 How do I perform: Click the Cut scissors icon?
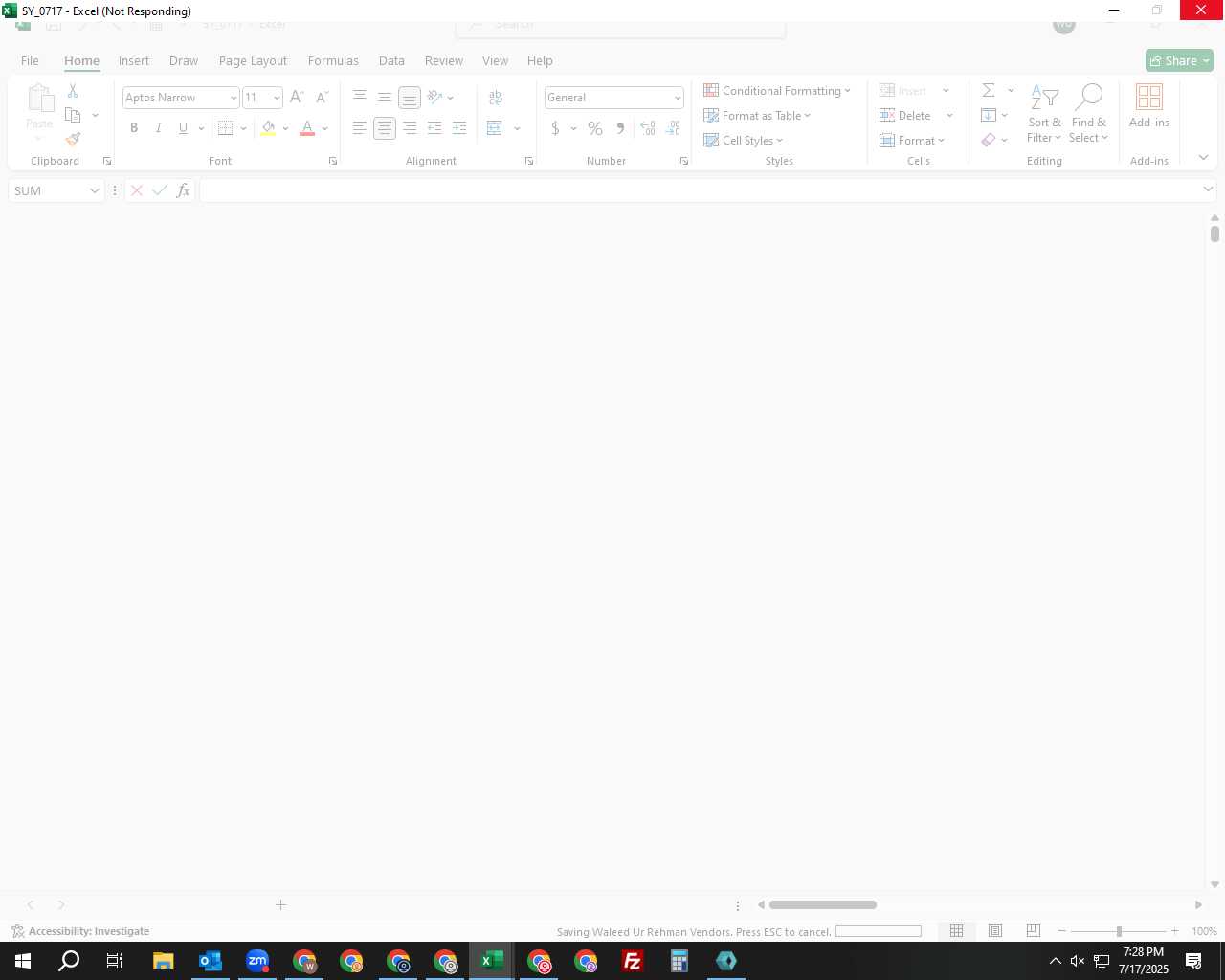pyautogui.click(x=73, y=91)
